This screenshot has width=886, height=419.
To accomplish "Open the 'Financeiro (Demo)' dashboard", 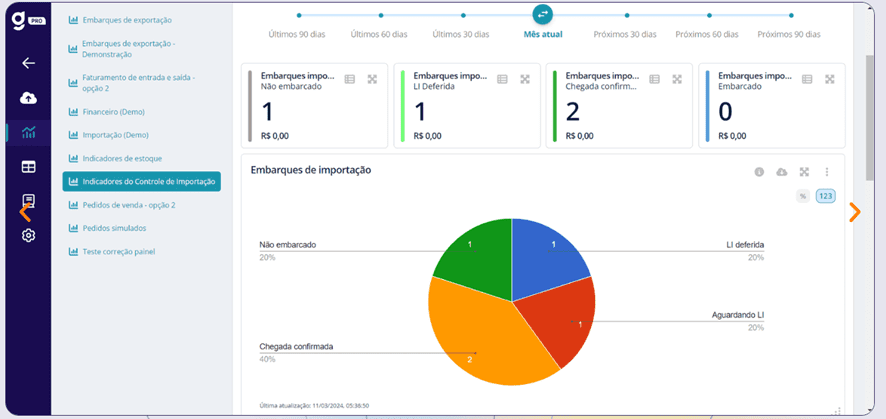I will pyautogui.click(x=114, y=112).
